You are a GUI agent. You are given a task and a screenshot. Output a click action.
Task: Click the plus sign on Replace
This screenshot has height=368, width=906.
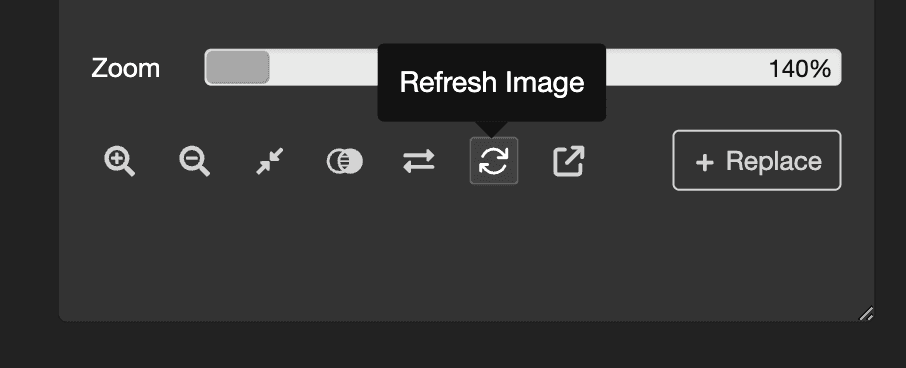[x=704, y=162]
